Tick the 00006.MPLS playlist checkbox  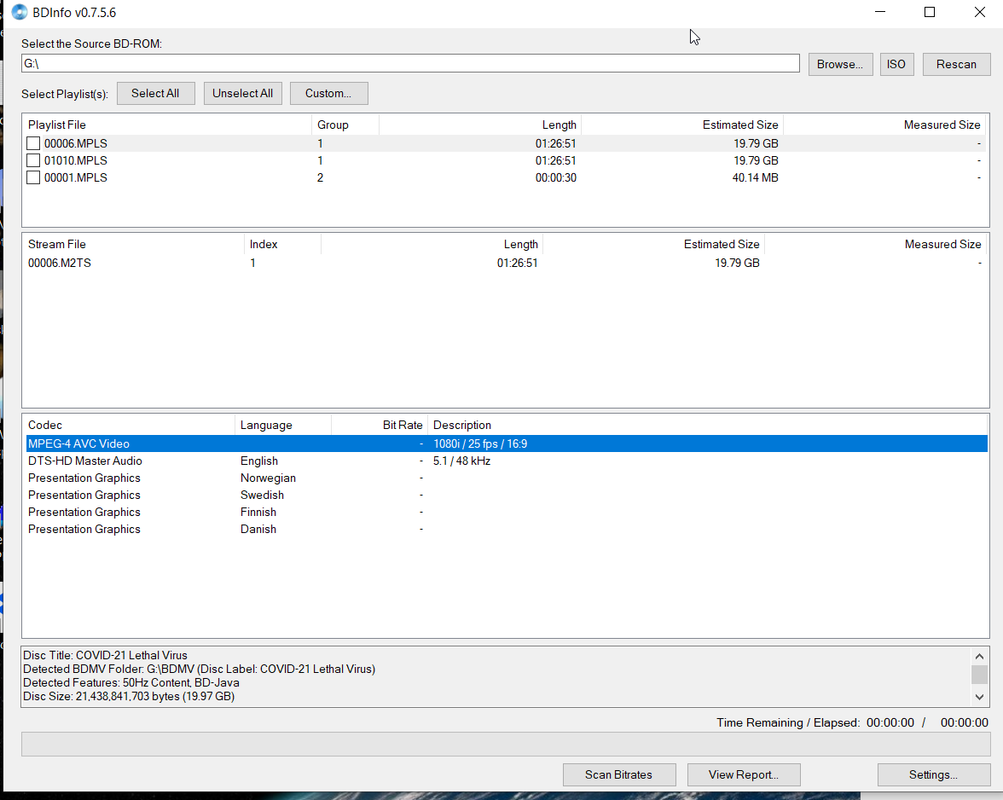pos(33,143)
